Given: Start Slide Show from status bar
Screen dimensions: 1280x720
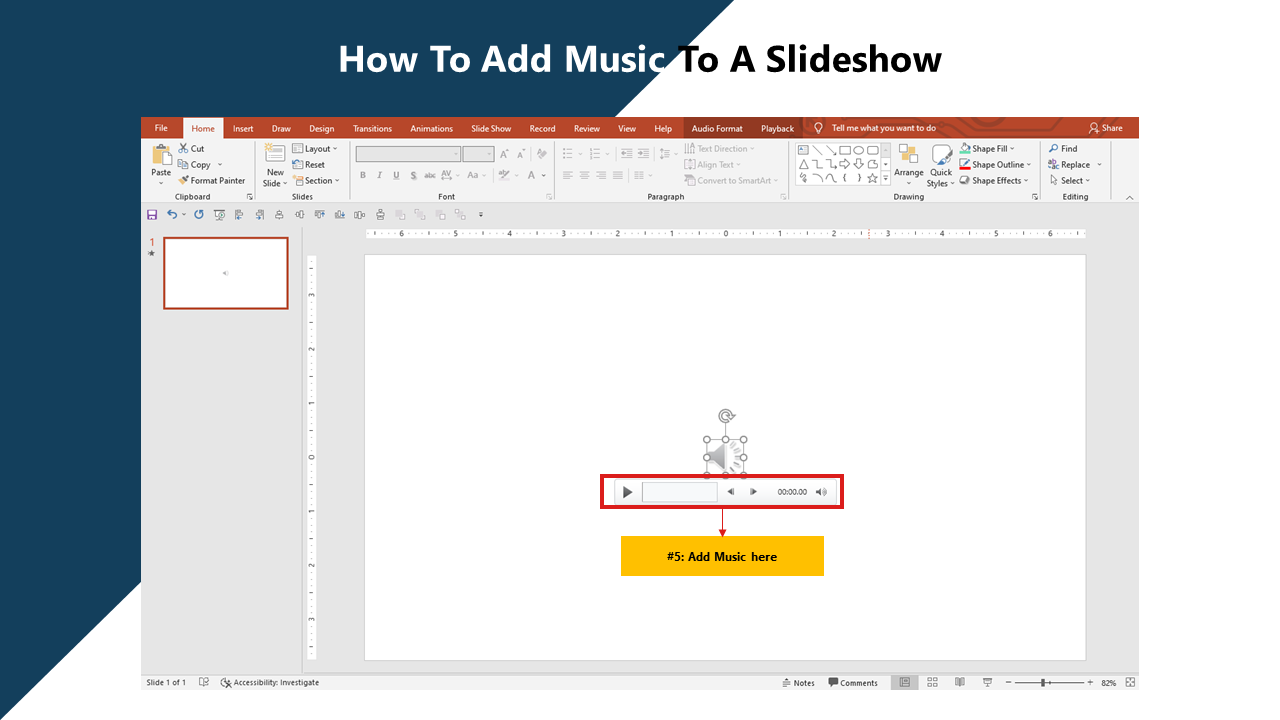Looking at the screenshot, I should coord(987,683).
